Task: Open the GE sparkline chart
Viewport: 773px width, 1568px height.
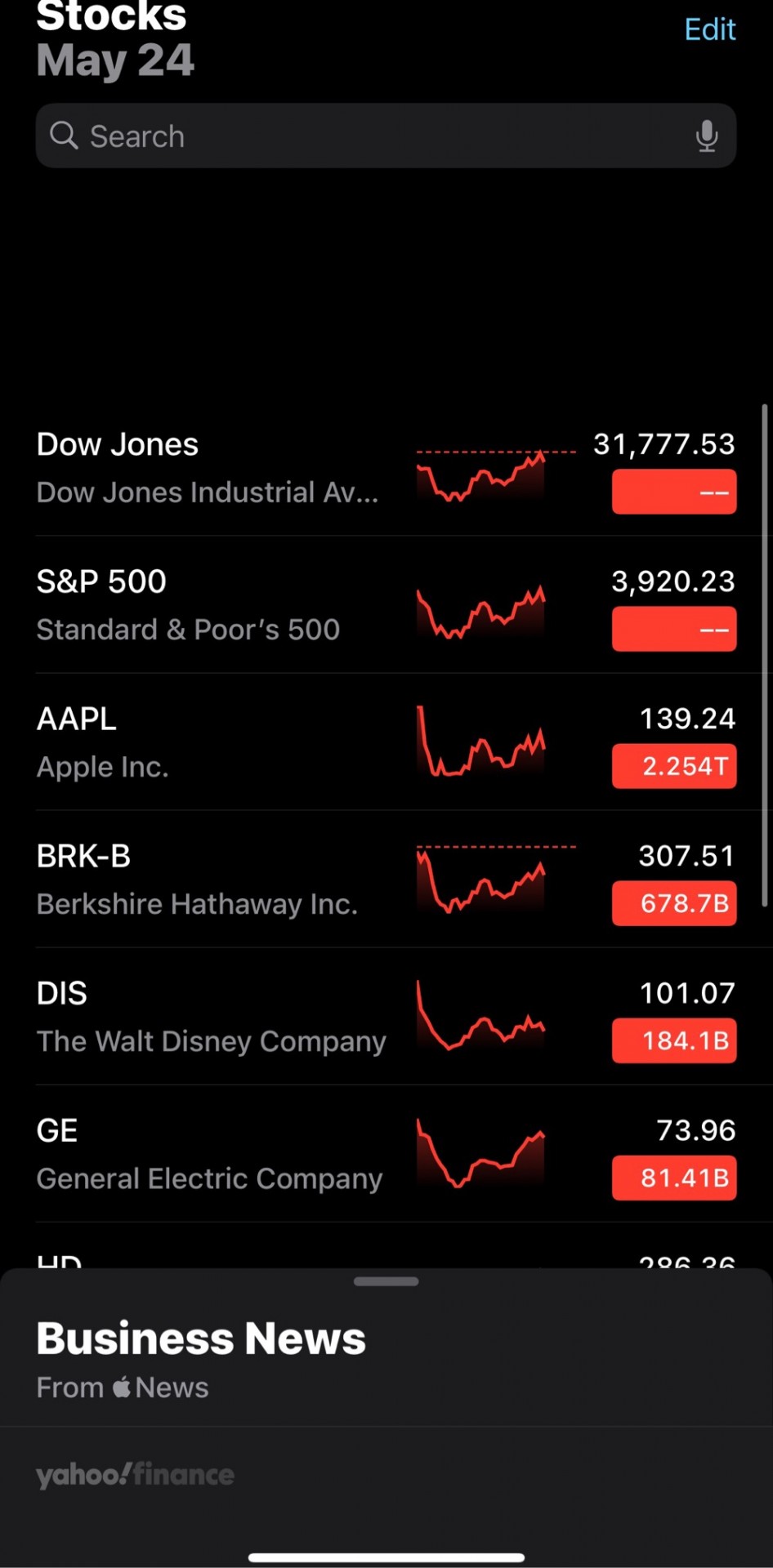Action: 480,1153
